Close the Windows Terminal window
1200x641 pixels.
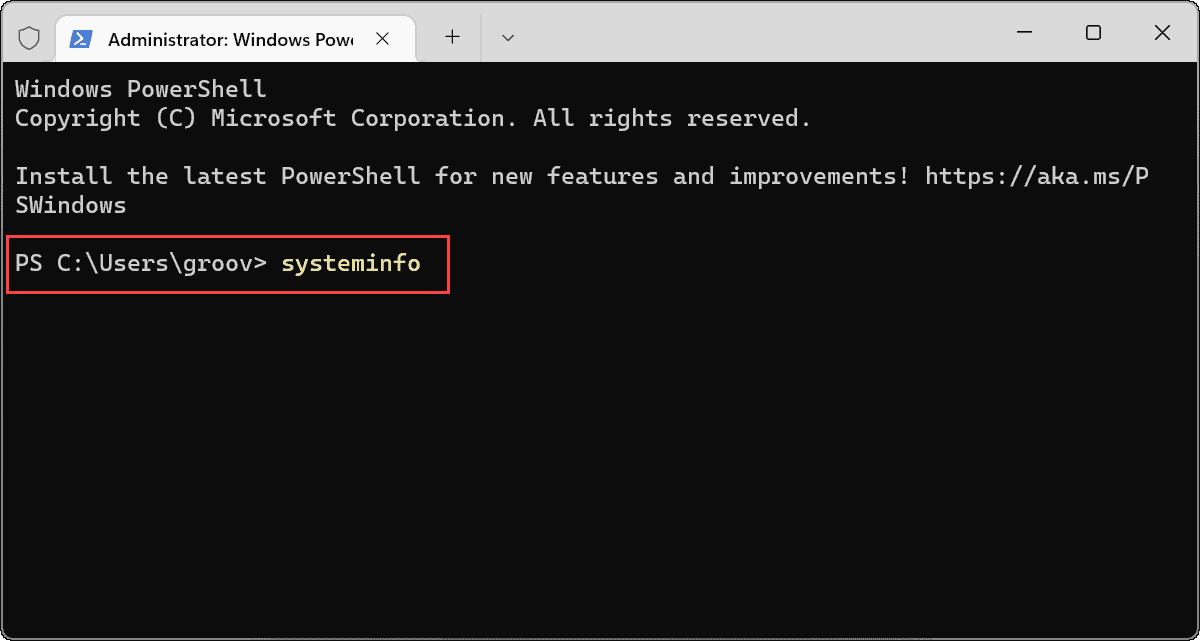[x=1162, y=33]
